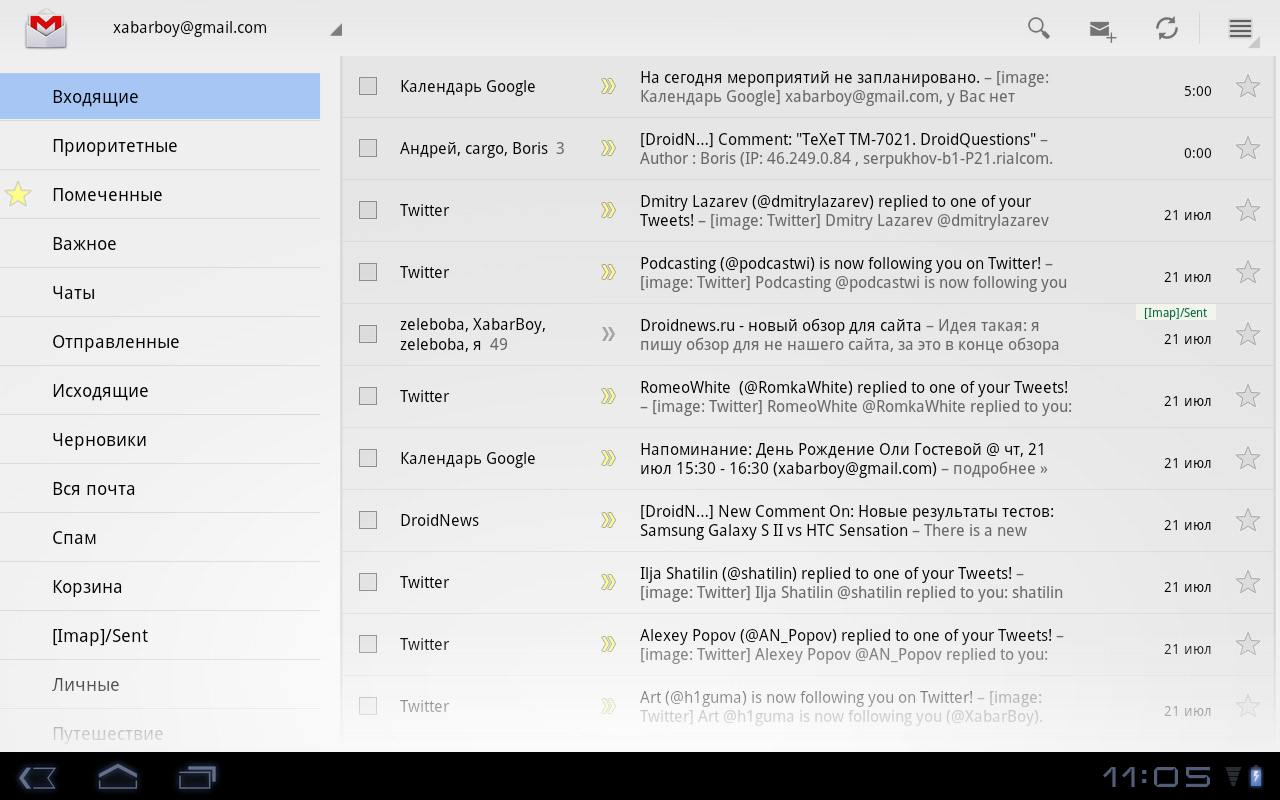The width and height of the screenshot is (1280, 800).
Task: Show recent apps
Action: click(198, 777)
